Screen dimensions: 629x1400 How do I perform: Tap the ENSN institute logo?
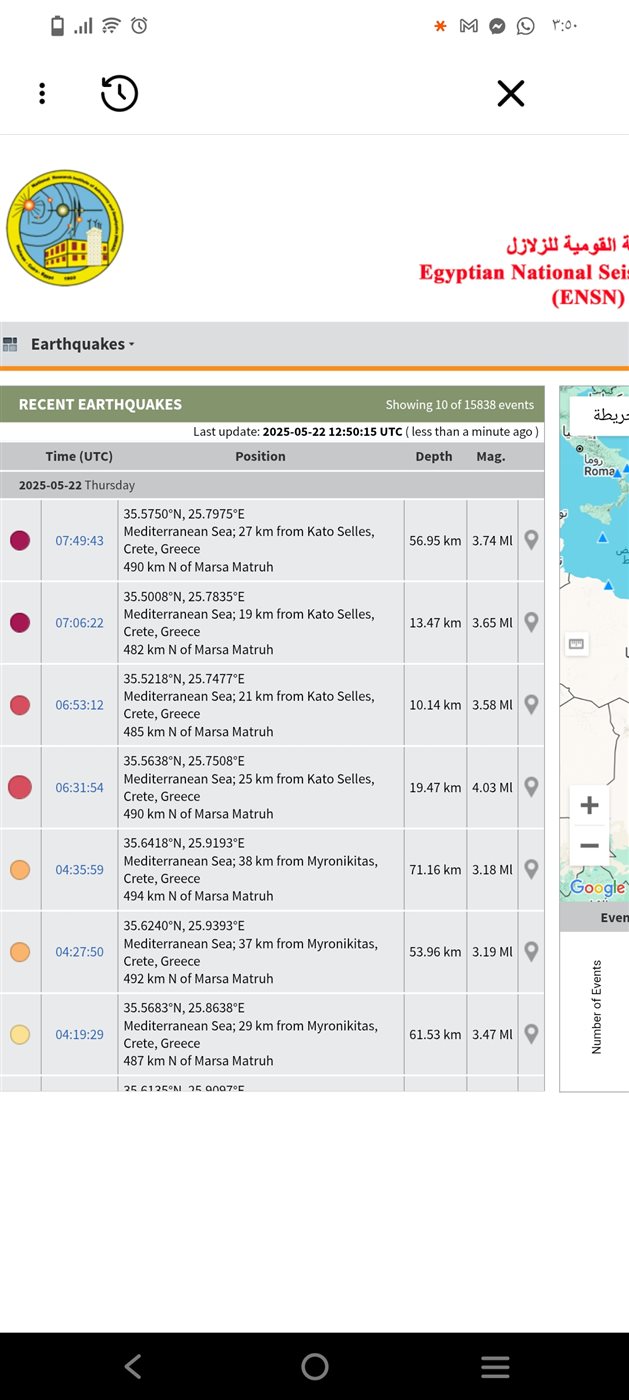click(x=65, y=227)
